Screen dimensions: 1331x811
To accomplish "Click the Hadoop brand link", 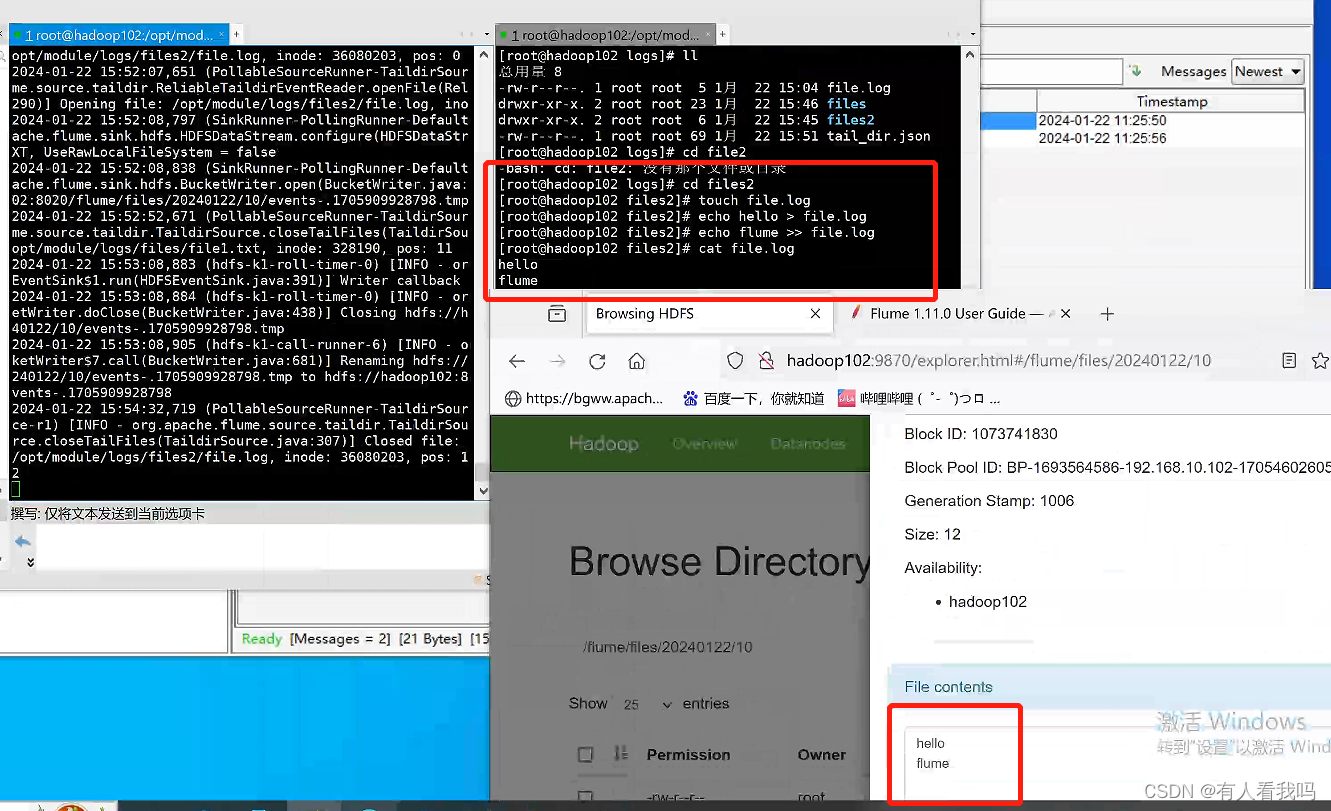I will pos(603,443).
